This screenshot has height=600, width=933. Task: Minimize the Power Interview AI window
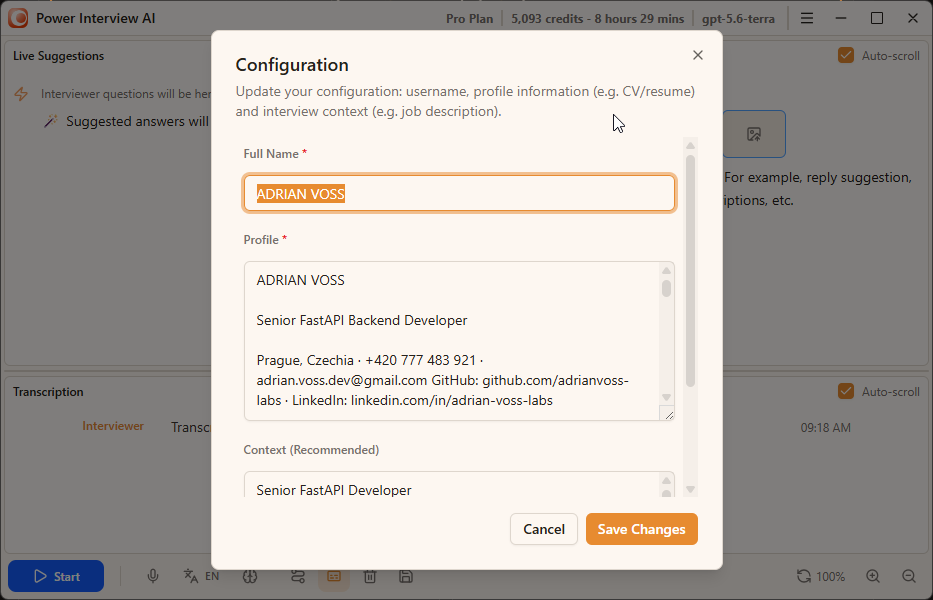coord(841,18)
